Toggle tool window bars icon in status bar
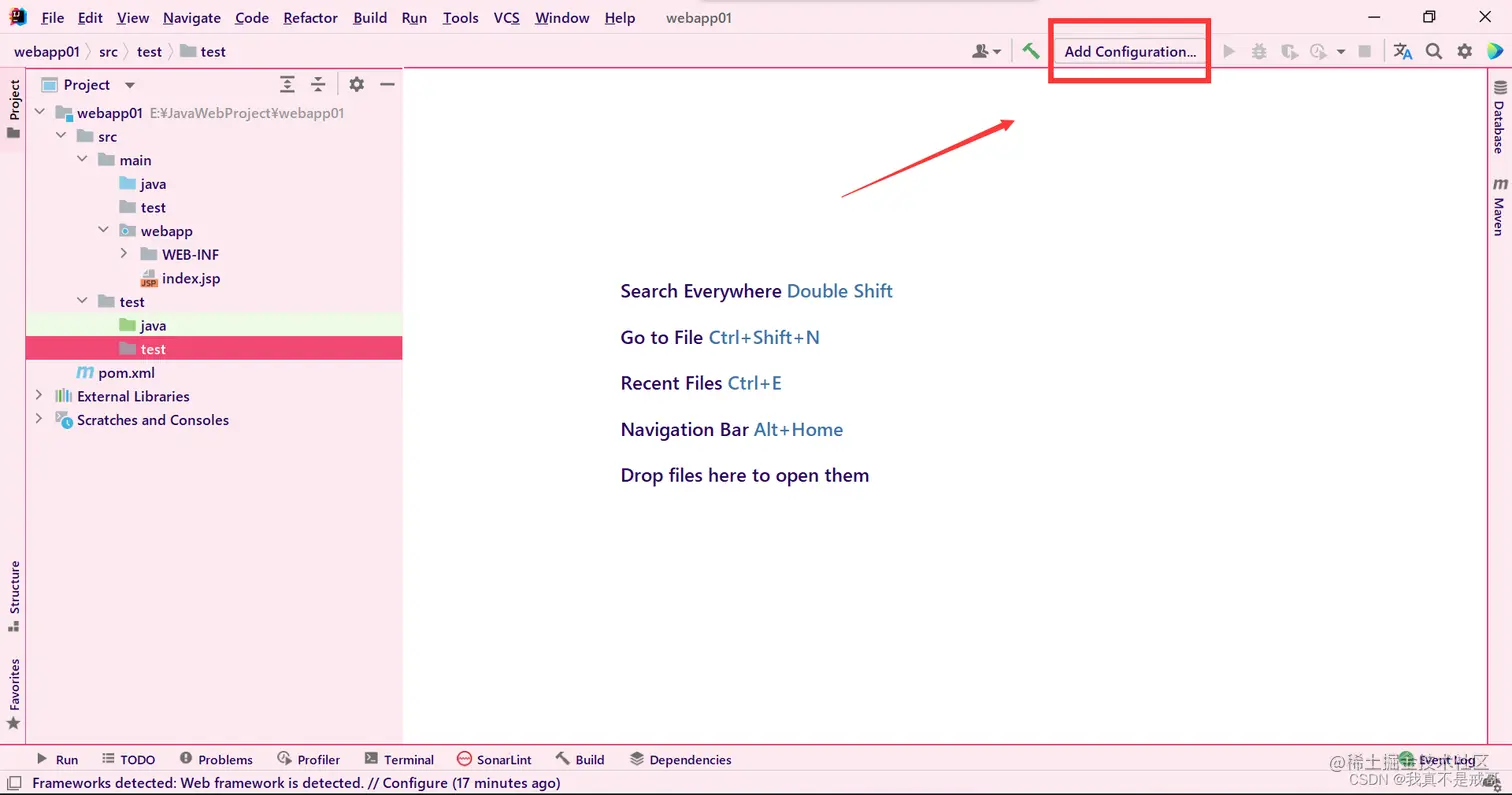The image size is (1512, 795). pos(14,783)
